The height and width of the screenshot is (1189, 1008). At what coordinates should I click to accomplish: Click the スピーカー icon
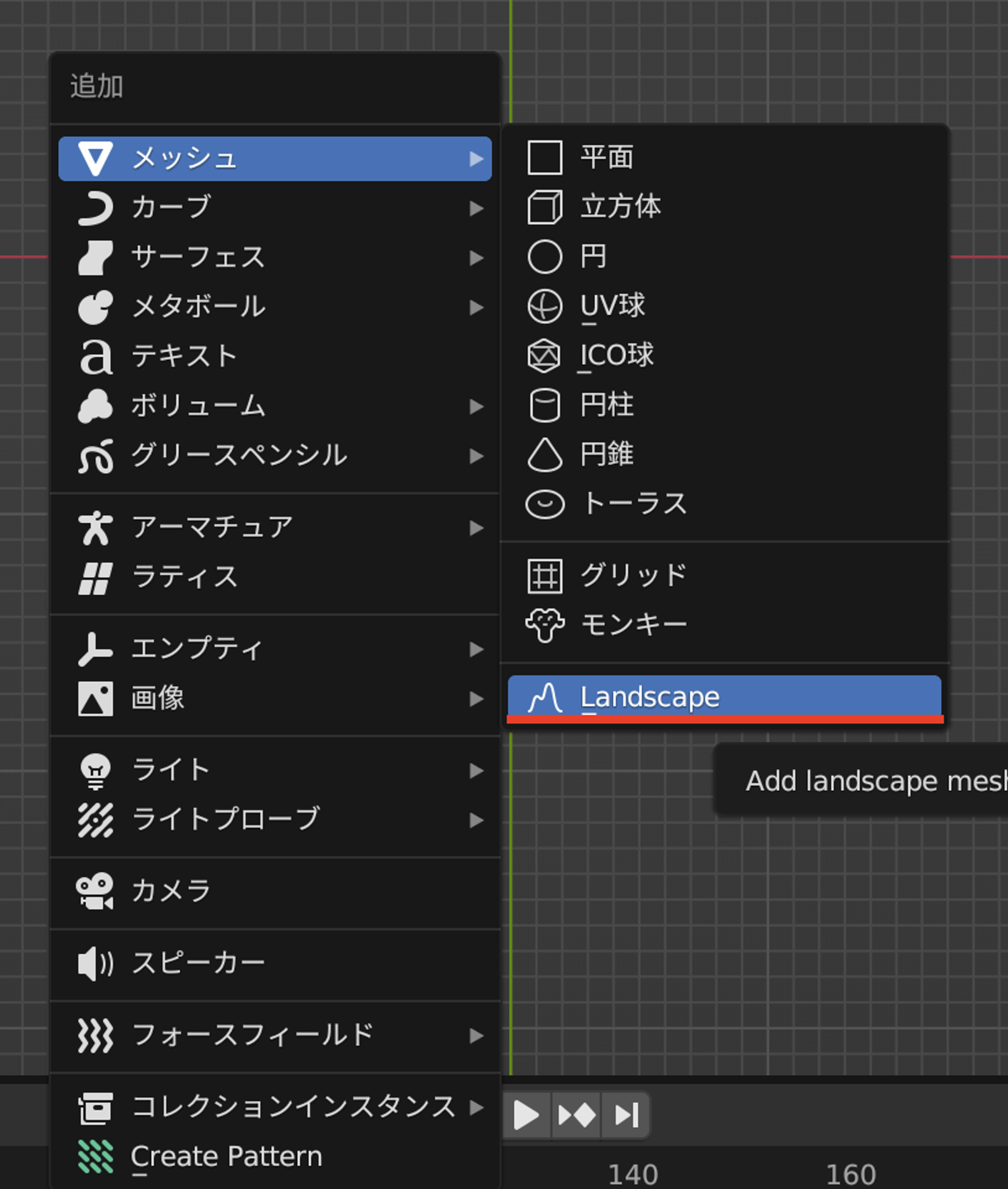tap(95, 964)
